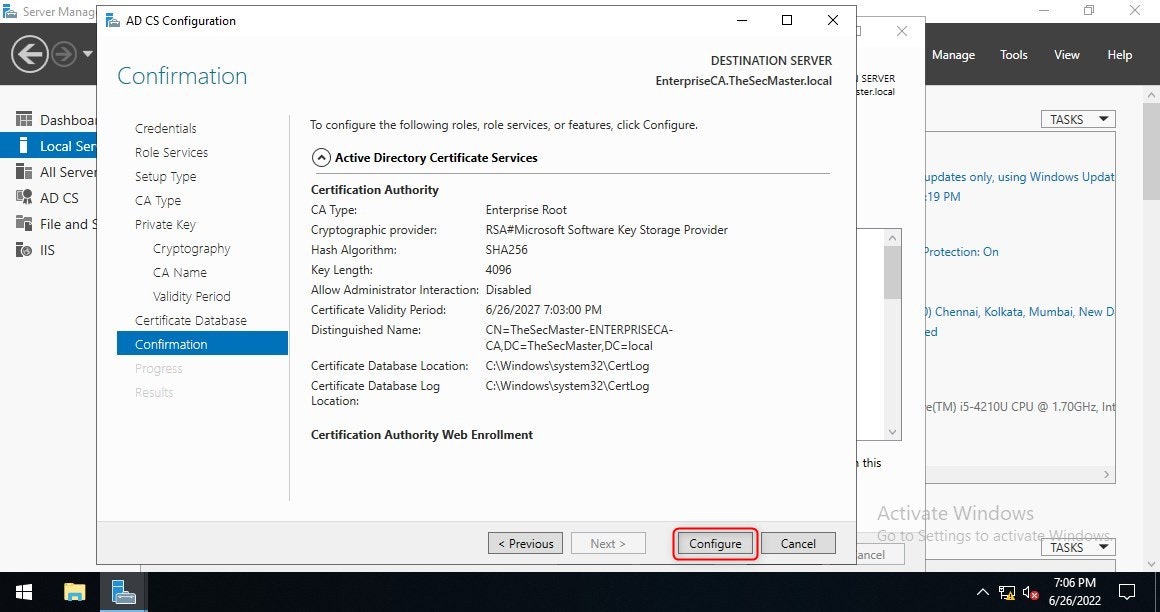Click the Local Server icon in sidebar
The image size is (1160, 612).
[24, 146]
